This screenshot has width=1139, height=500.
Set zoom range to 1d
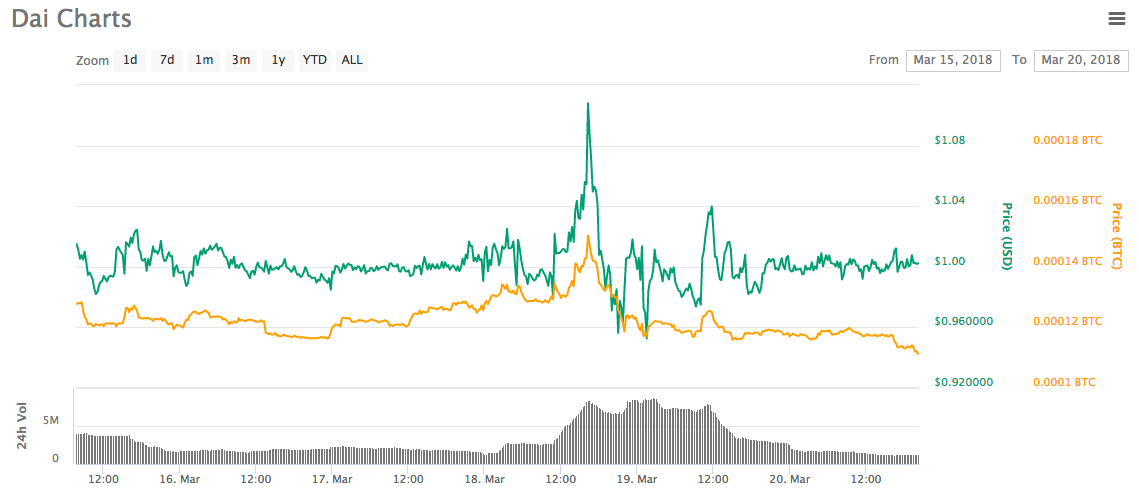tap(130, 60)
